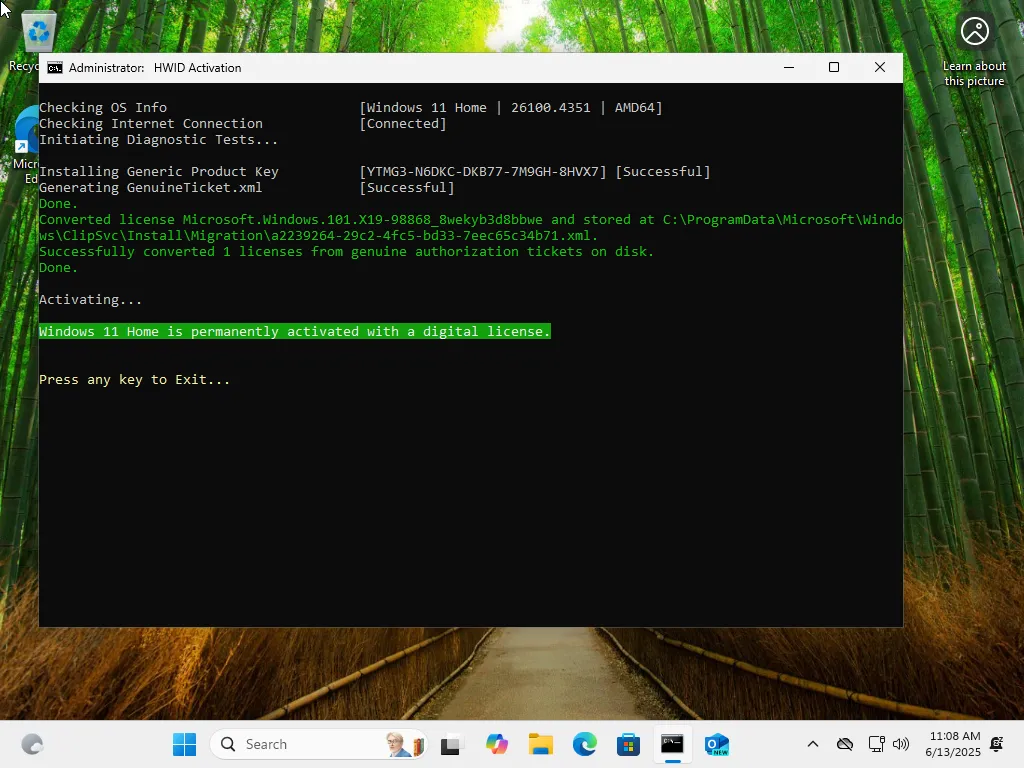Click the 'Administrator: HWID Activation' title text
The height and width of the screenshot is (768, 1024).
[x=155, y=68]
